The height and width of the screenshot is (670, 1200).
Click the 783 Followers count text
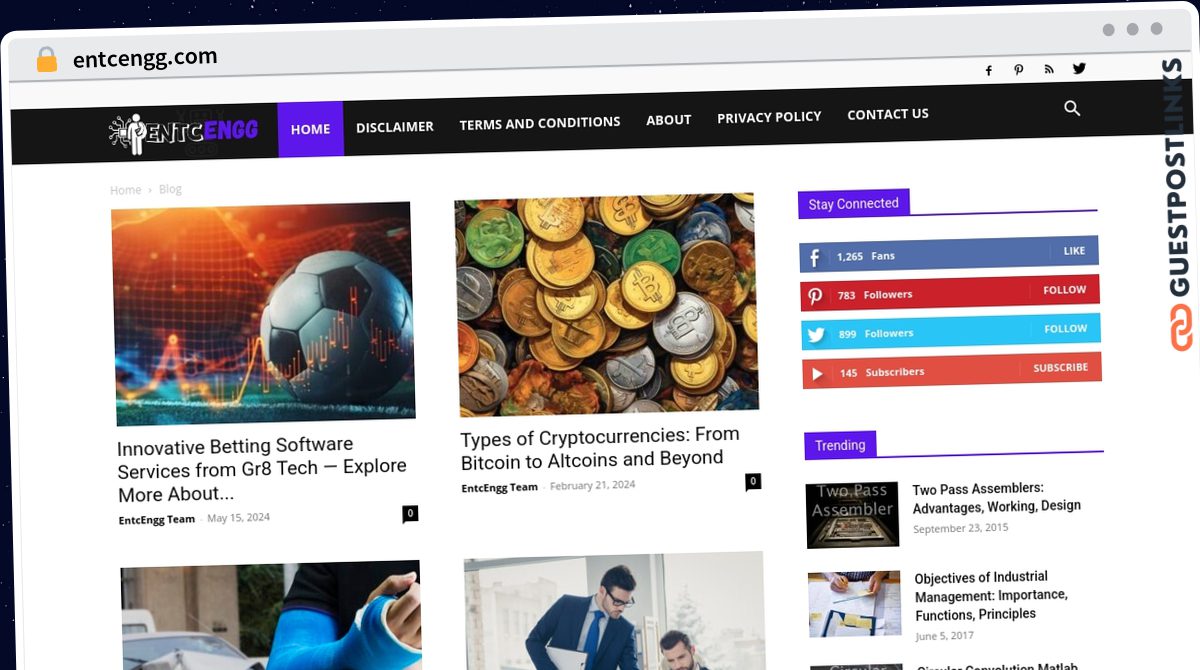(875, 295)
